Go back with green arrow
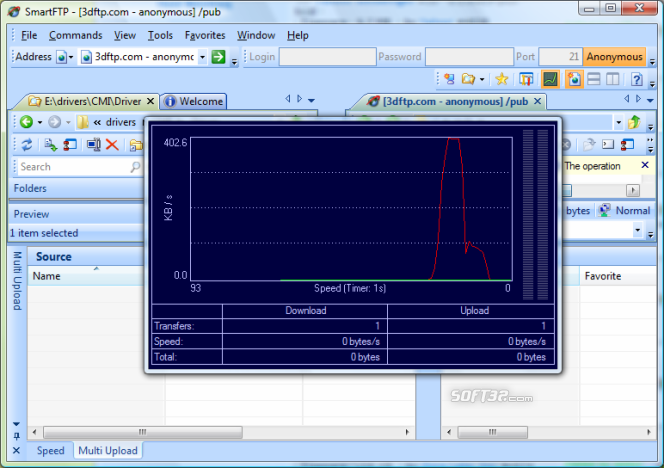Screen dimensions: 664x468 (x=26, y=122)
